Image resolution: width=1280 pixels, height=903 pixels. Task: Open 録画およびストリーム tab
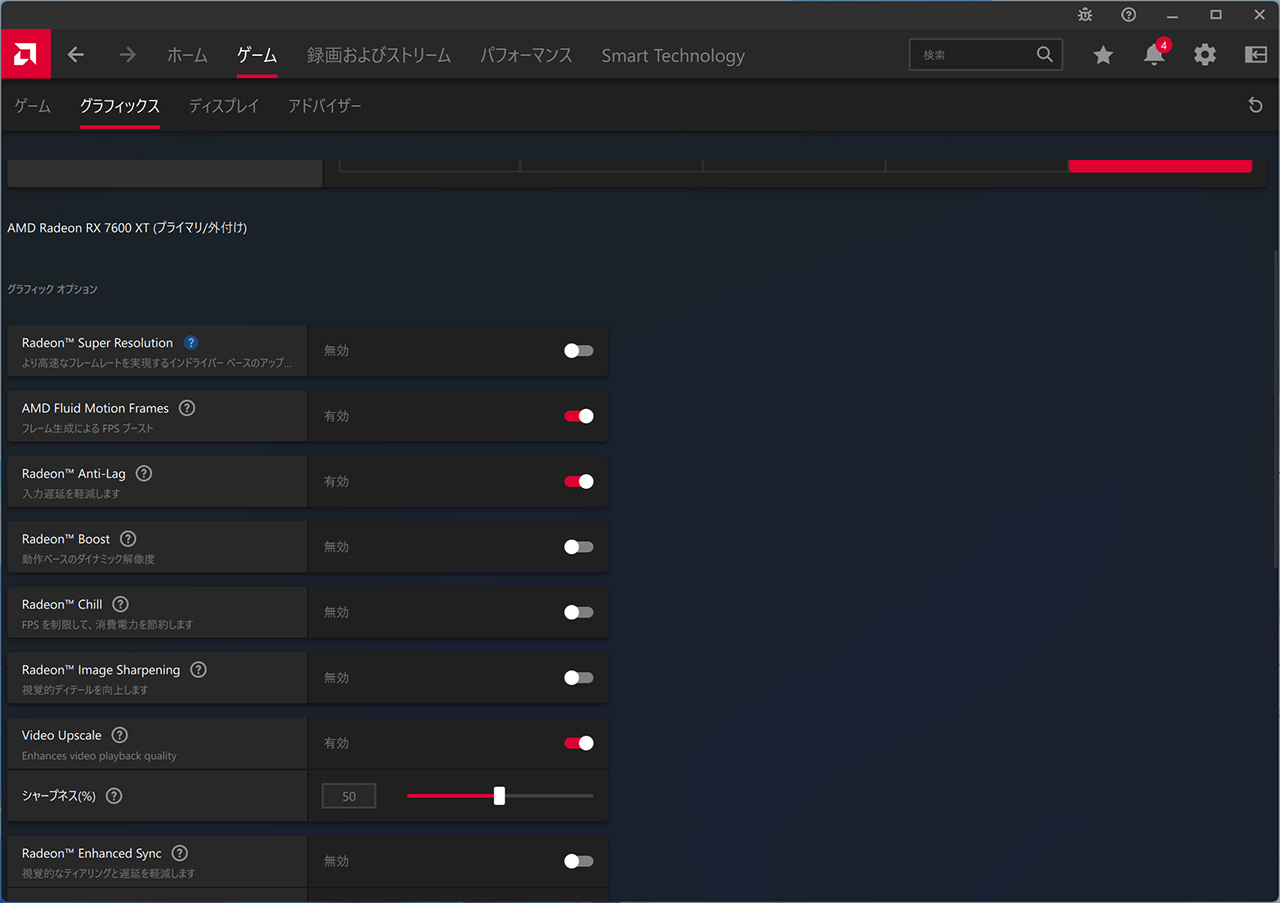379,55
